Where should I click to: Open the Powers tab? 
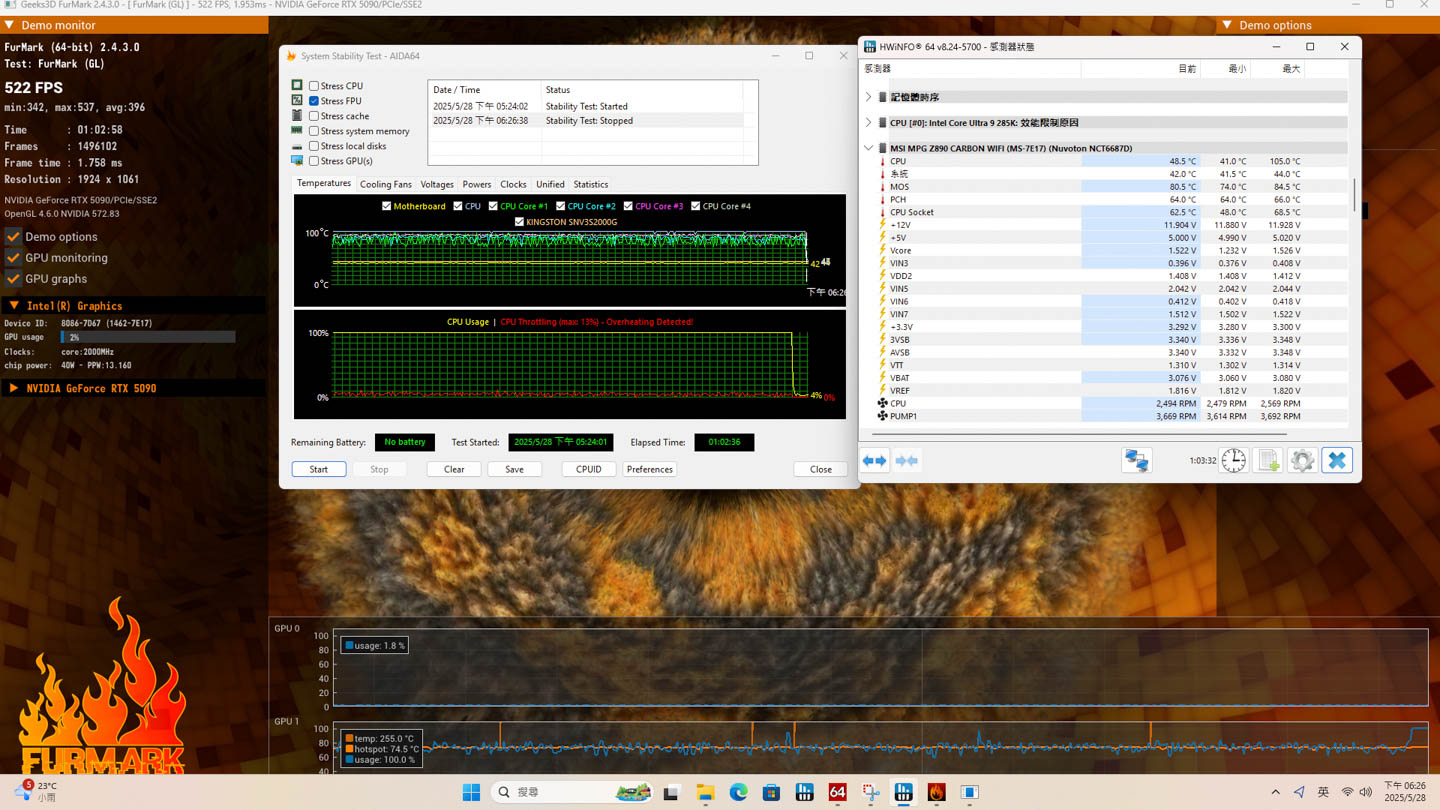(477, 185)
